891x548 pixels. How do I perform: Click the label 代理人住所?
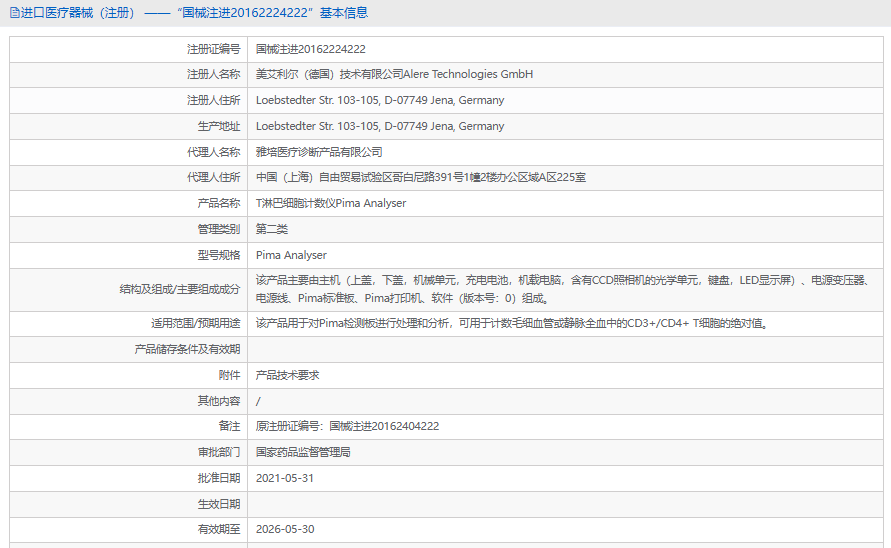tap(214, 177)
